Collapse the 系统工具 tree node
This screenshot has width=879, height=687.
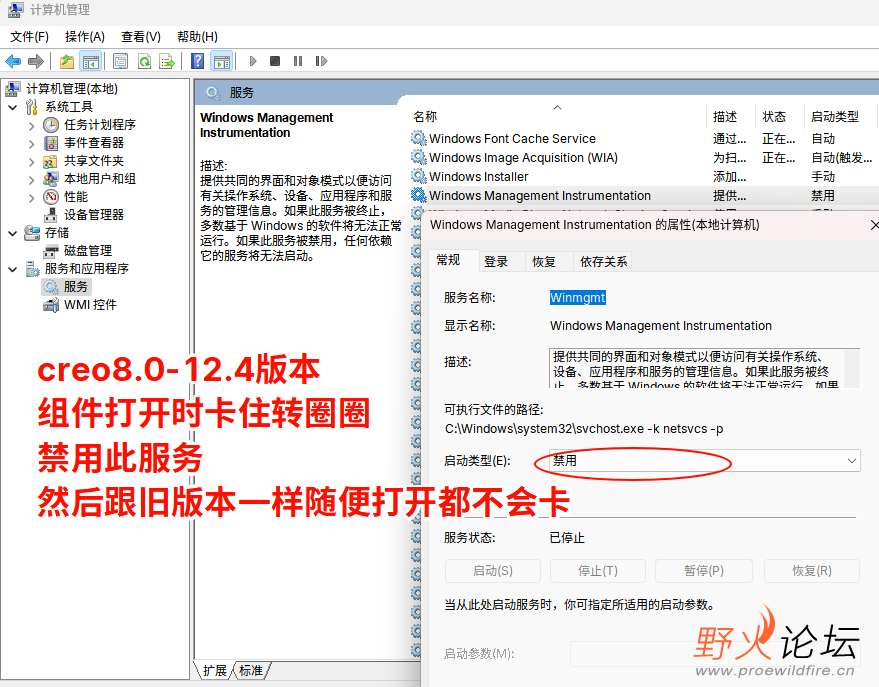pyautogui.click(x=12, y=105)
